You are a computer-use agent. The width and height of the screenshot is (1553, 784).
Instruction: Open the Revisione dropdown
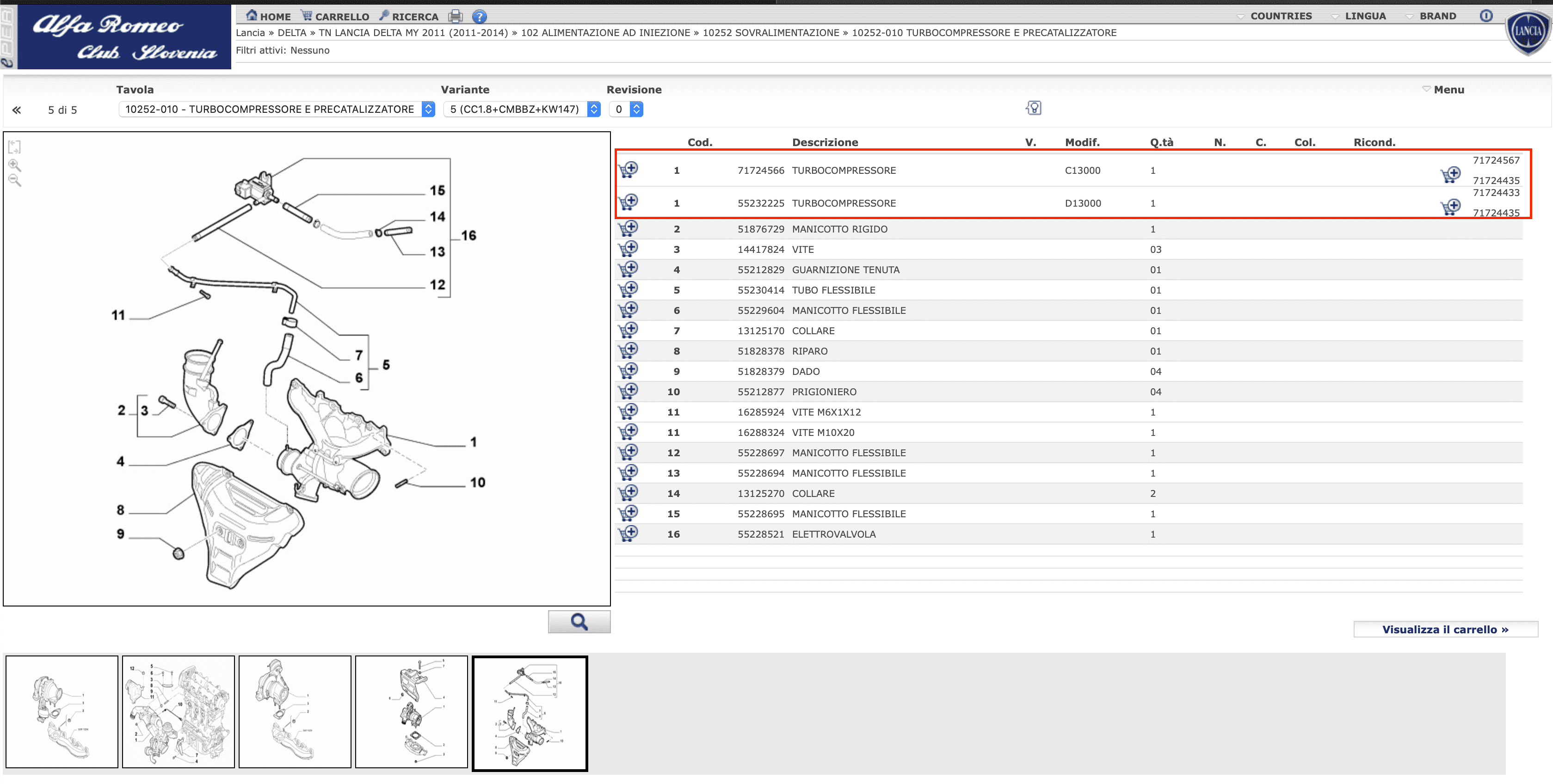click(626, 109)
